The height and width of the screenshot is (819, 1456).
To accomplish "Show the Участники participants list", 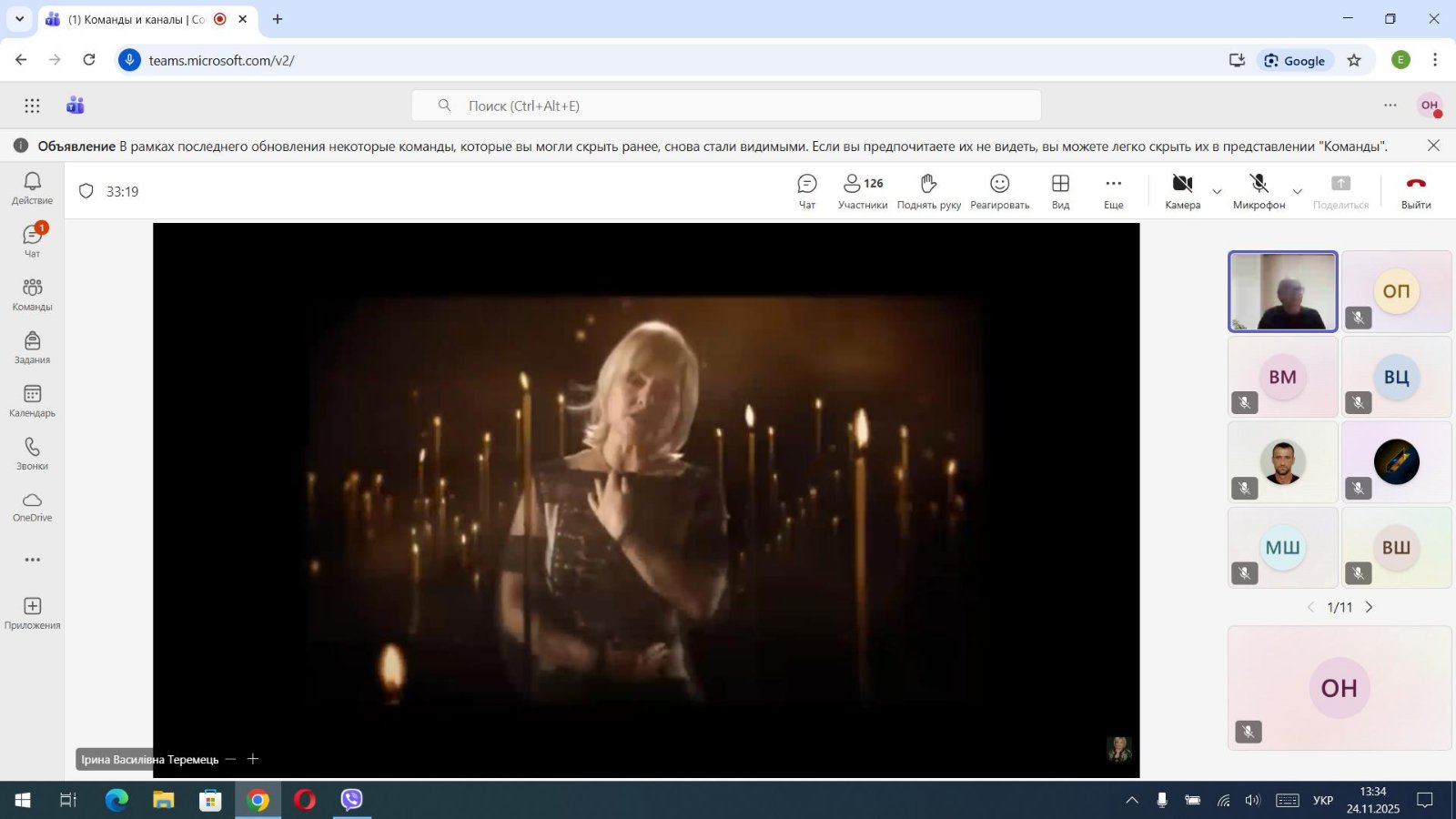I will pos(862,191).
